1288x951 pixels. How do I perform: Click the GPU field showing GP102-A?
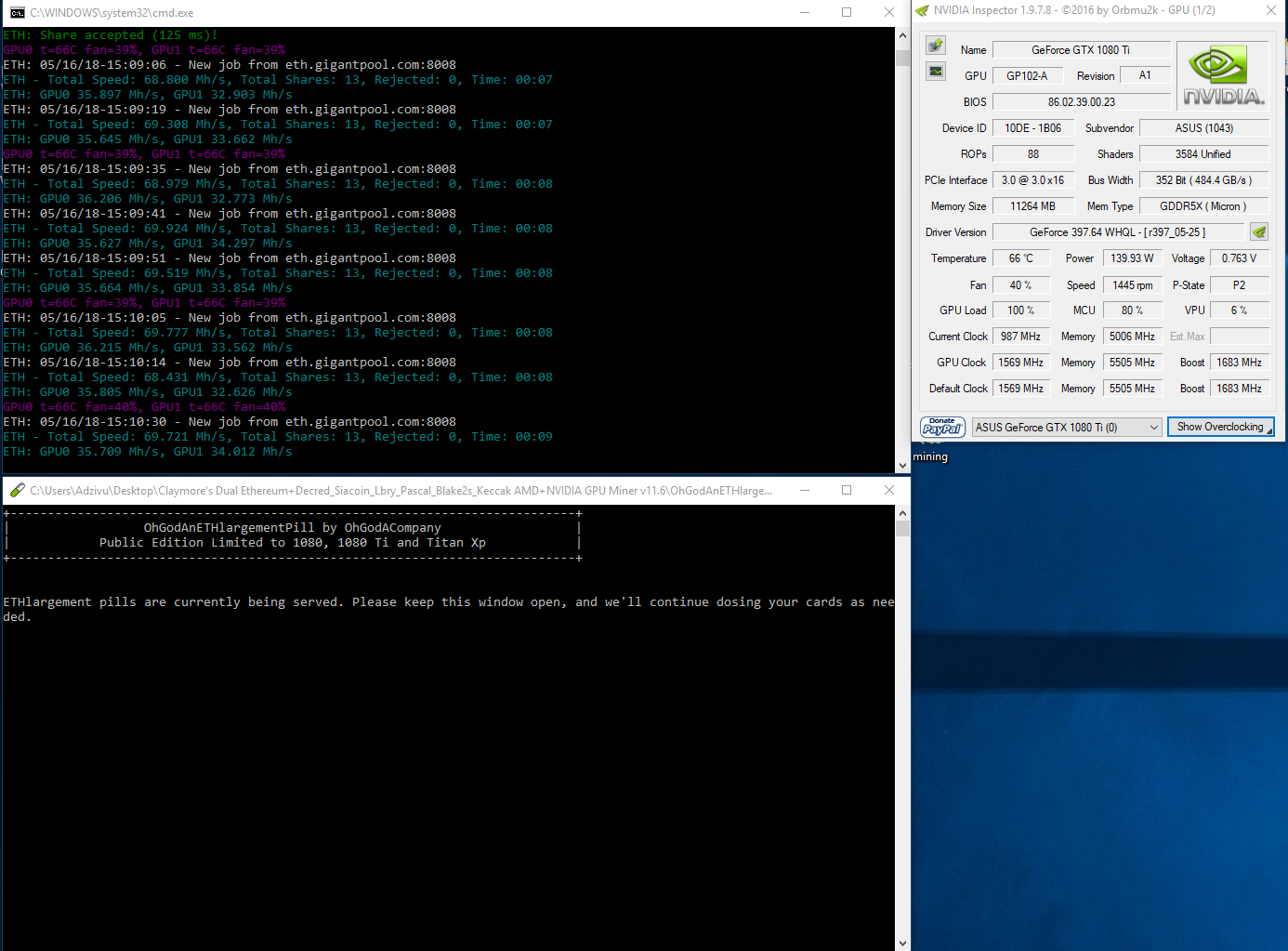point(1027,76)
